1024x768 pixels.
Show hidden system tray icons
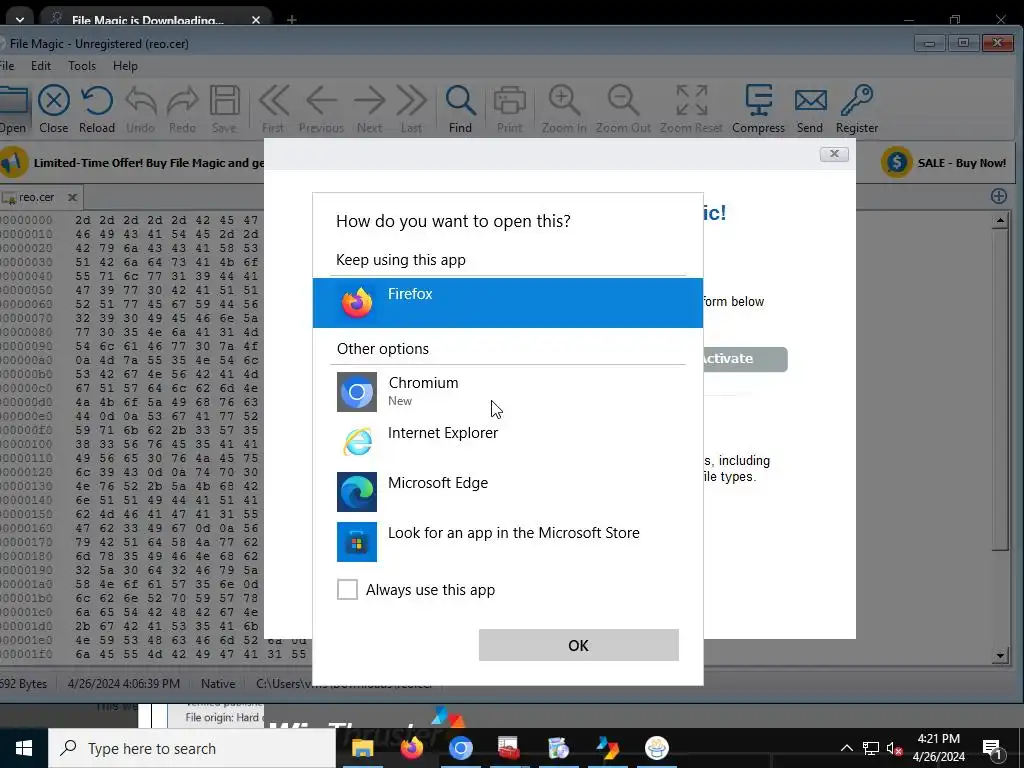coord(846,748)
